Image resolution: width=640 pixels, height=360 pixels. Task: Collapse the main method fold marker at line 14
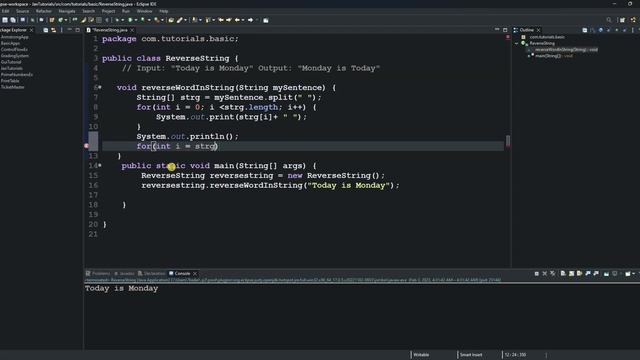(100, 165)
